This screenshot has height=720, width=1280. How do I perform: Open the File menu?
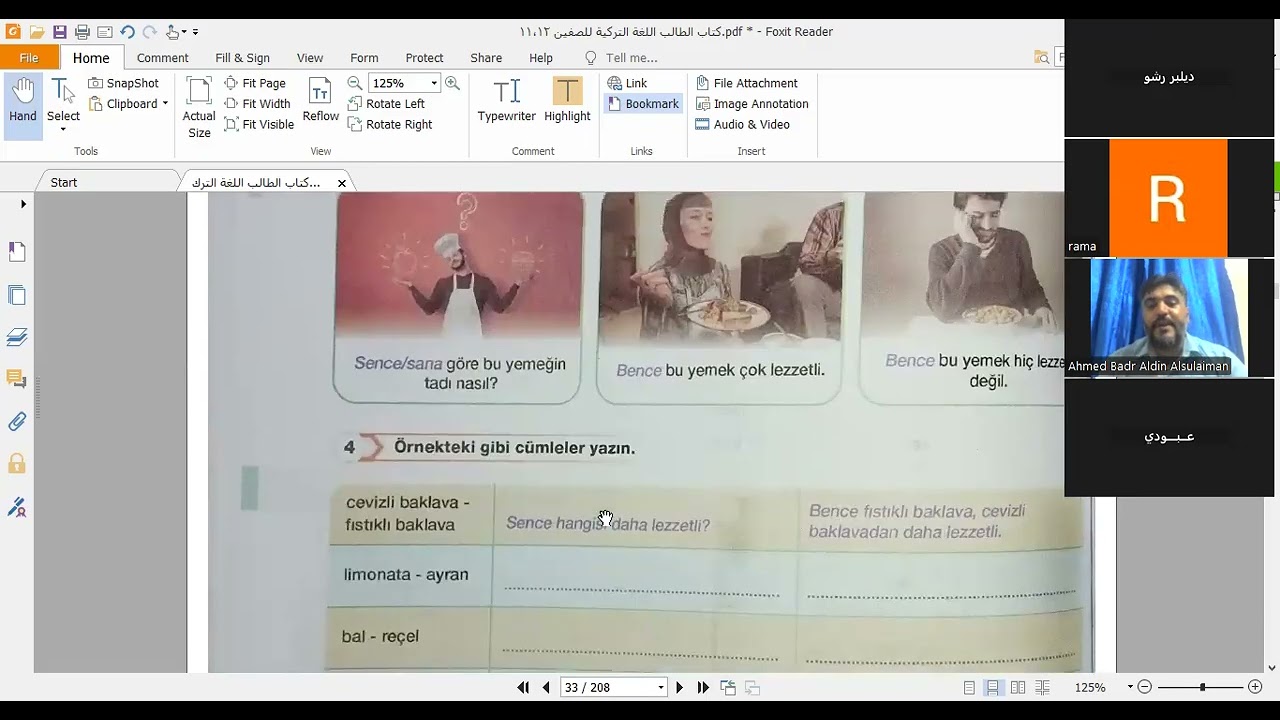(x=29, y=58)
